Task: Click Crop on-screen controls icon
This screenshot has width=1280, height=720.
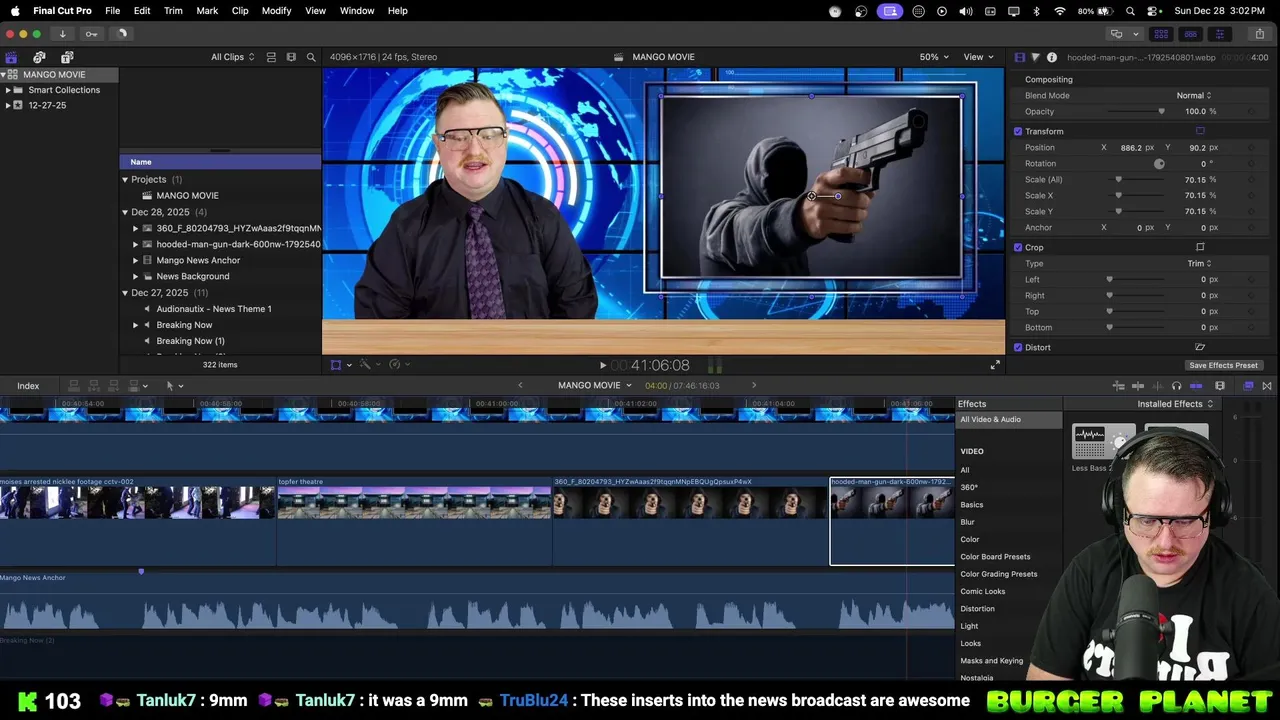Action: point(1200,247)
